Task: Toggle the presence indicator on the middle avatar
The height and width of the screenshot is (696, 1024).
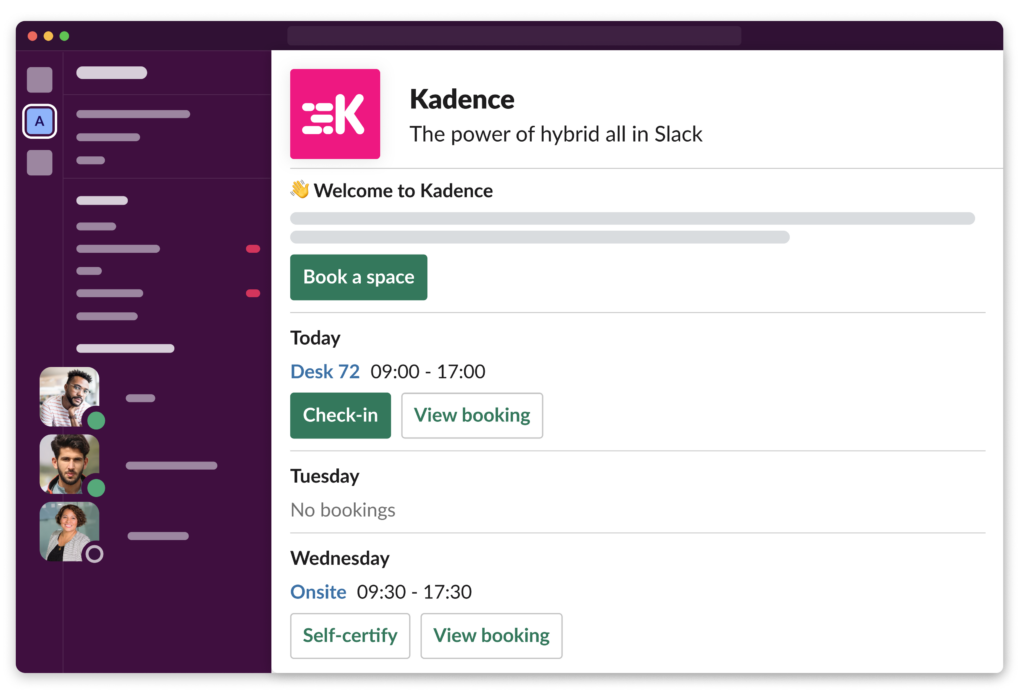Action: click(x=94, y=489)
